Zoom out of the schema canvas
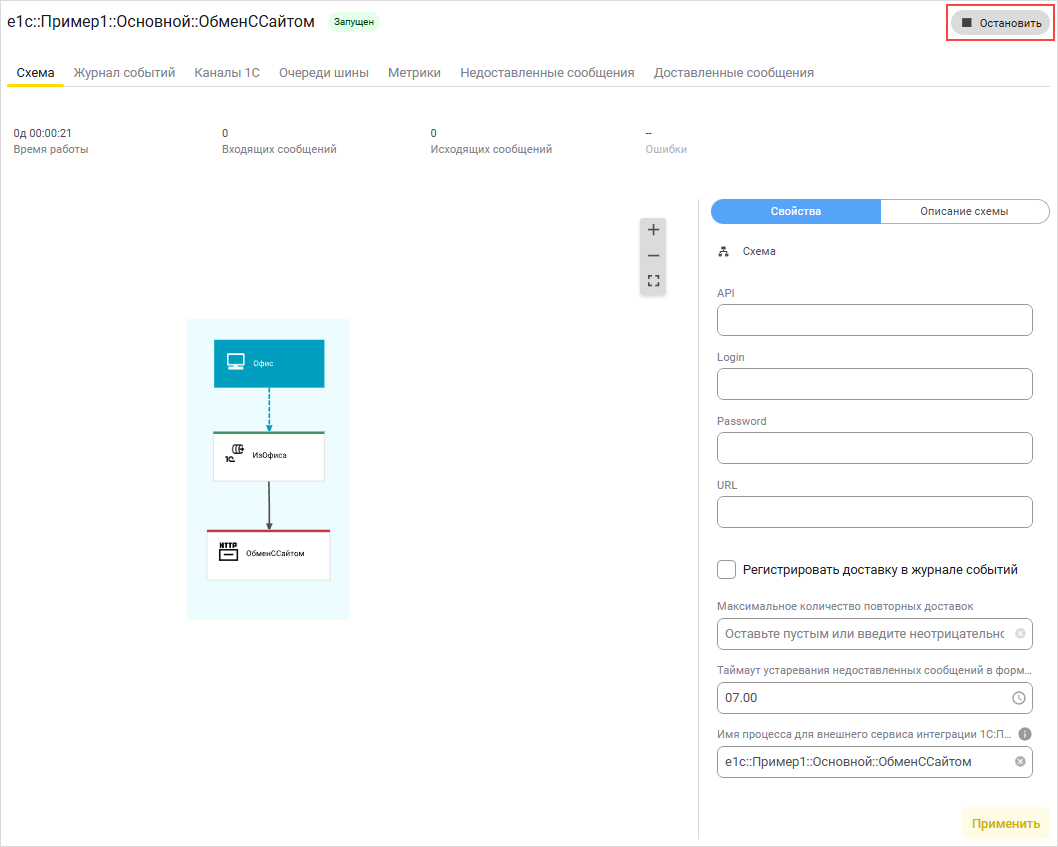1058x847 pixels. point(654,256)
